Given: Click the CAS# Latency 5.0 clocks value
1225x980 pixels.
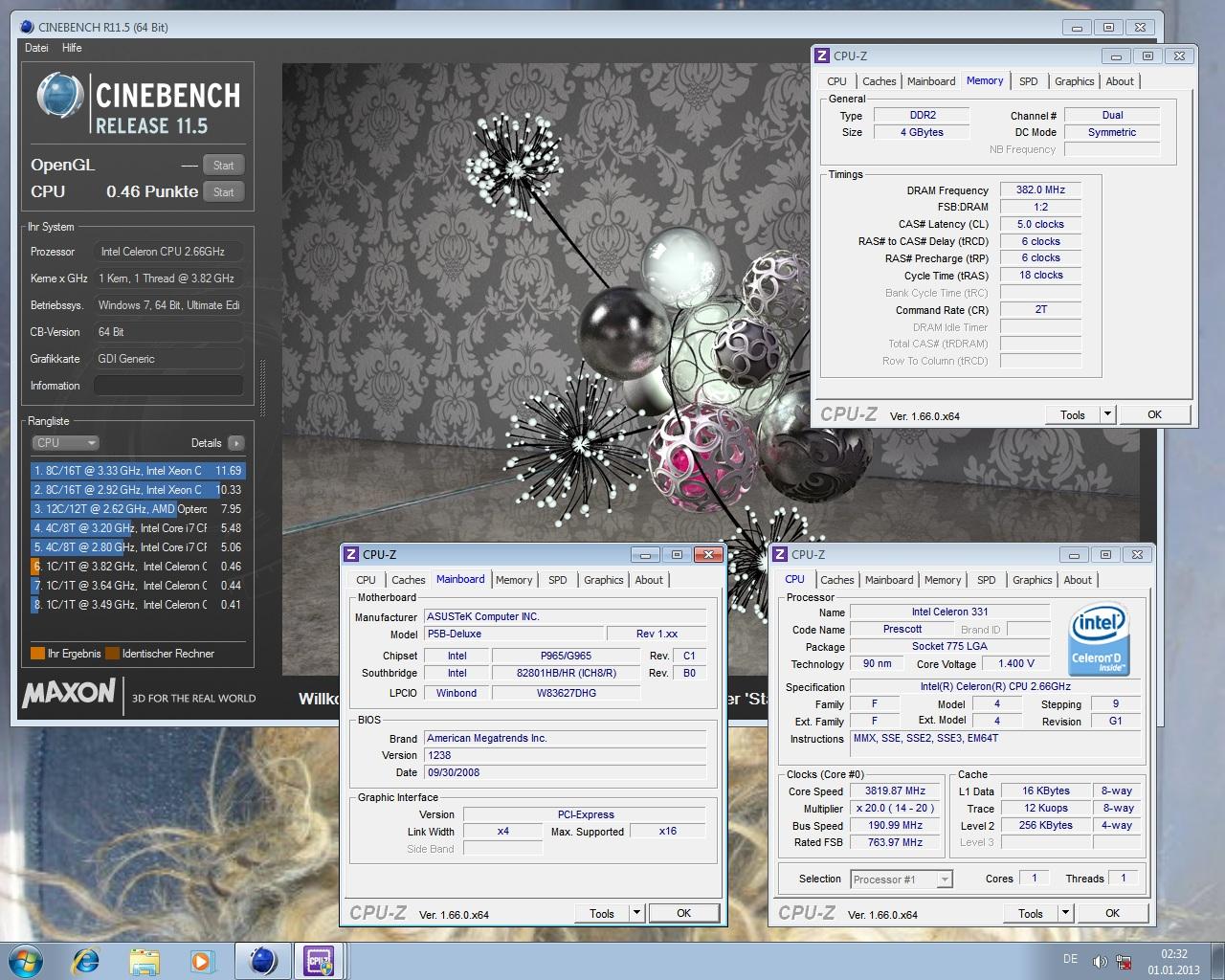Looking at the screenshot, I should (x=1041, y=225).
